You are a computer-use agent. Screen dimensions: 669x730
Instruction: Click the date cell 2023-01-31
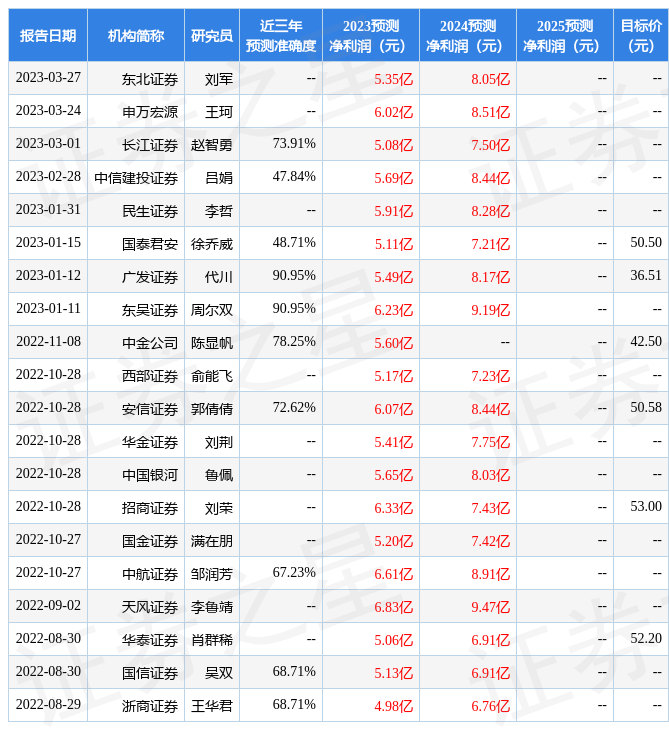[48, 210]
